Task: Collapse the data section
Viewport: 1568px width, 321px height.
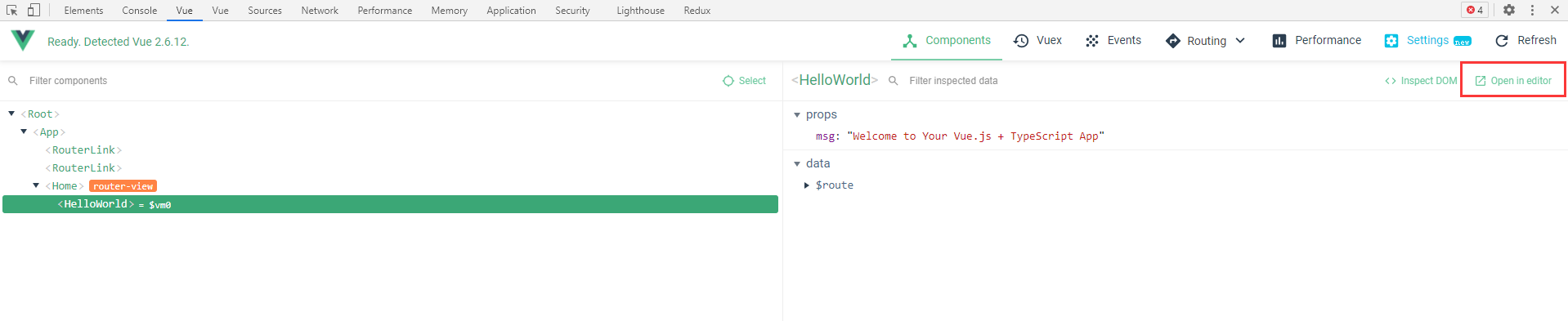Action: click(797, 164)
